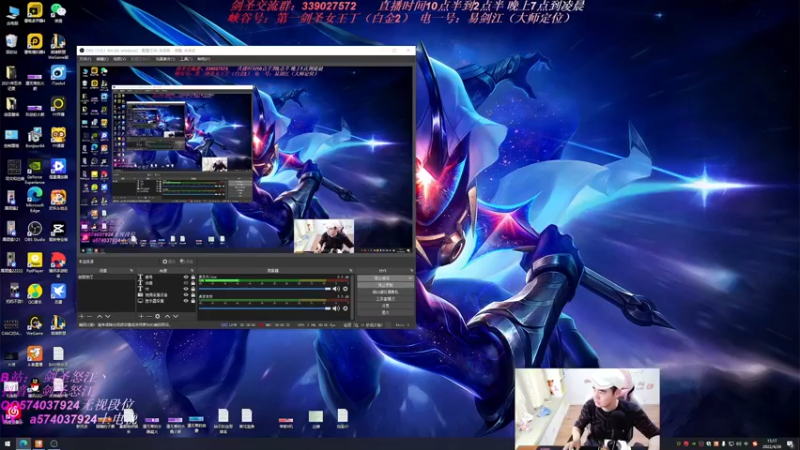Image resolution: width=800 pixels, height=450 pixels.
Task: Open Edge from the taskbar
Action: pyautogui.click(x=23, y=443)
